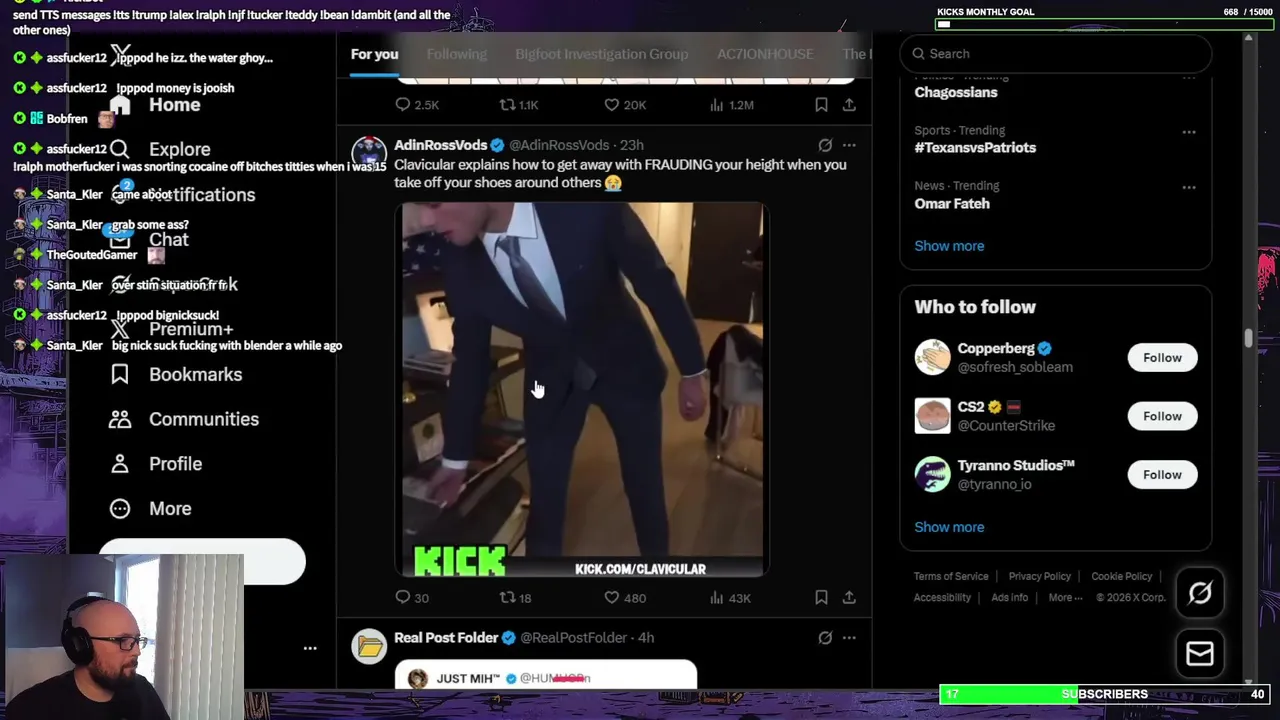Open Profile from sidebar
The image size is (1280, 720).
[x=156, y=464]
